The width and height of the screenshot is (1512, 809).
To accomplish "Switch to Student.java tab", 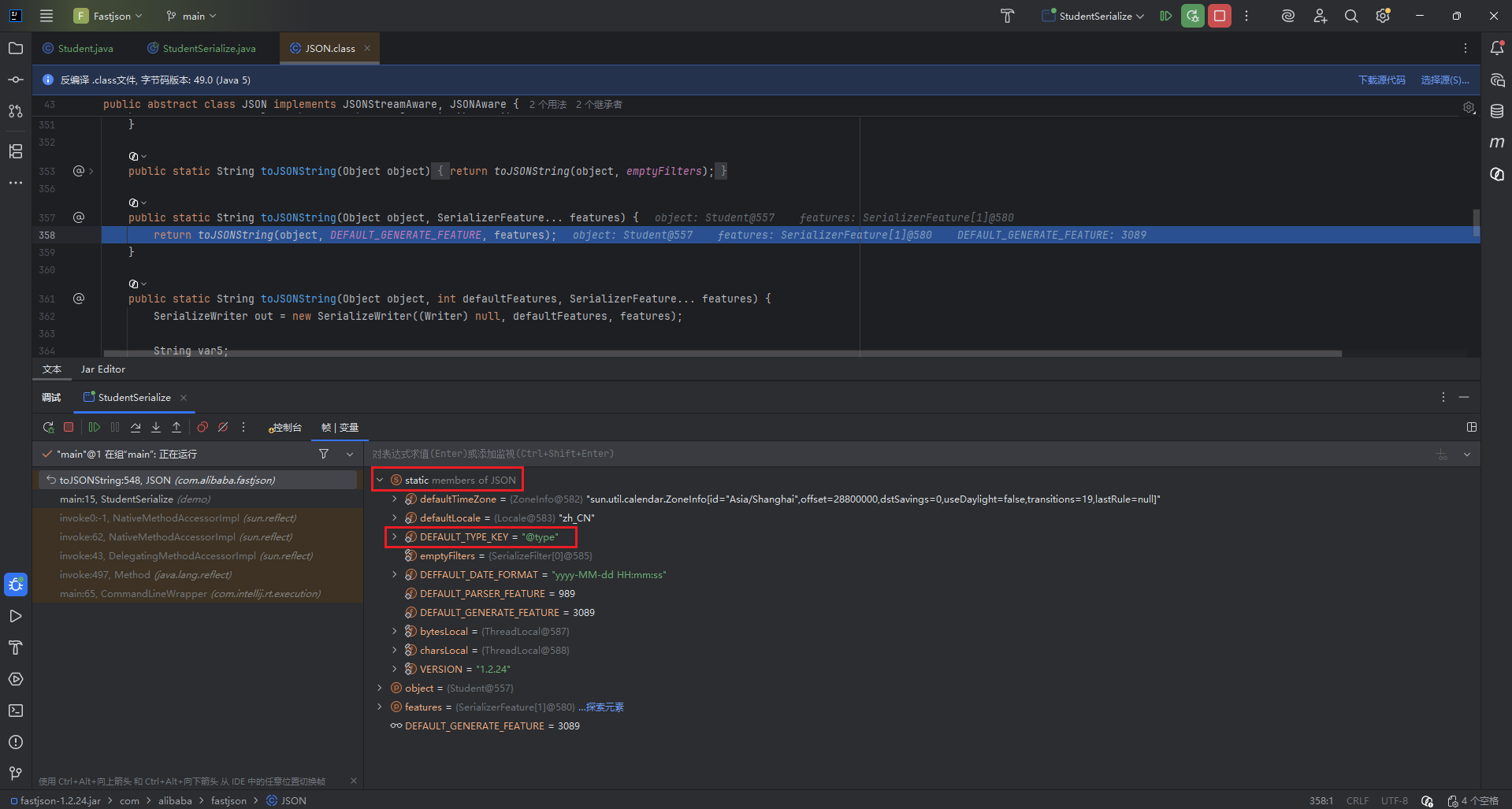I will 78,48.
